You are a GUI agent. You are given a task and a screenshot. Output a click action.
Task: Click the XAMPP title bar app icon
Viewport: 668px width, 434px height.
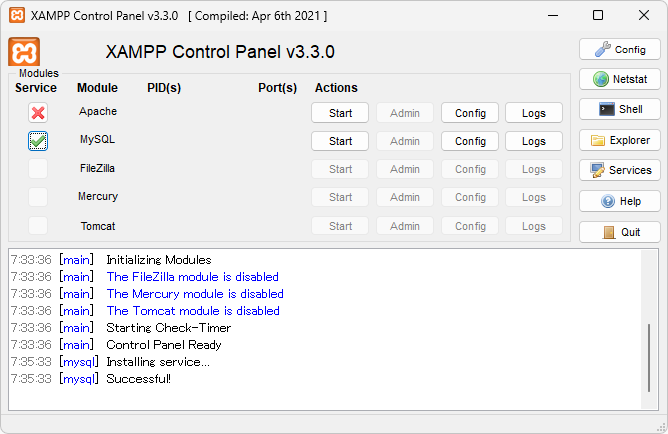click(17, 15)
